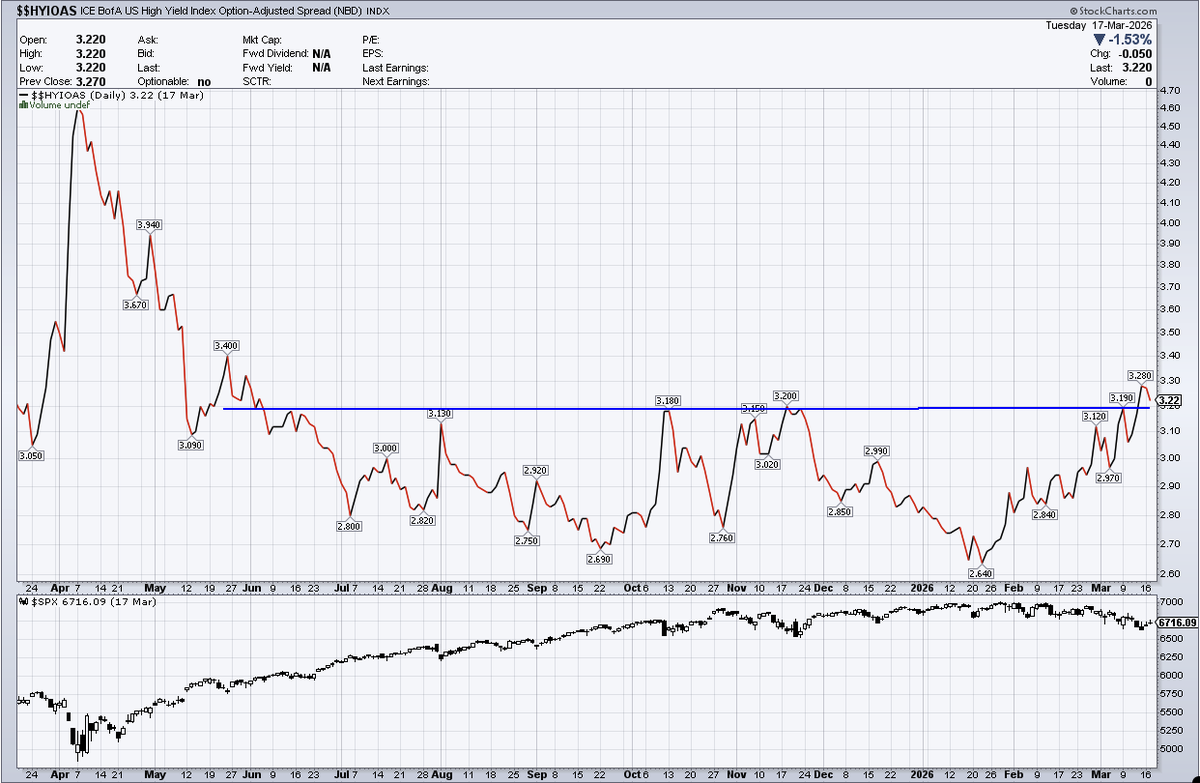Click the Optionable value 'no'
The image size is (1200, 783).
coord(204,81)
